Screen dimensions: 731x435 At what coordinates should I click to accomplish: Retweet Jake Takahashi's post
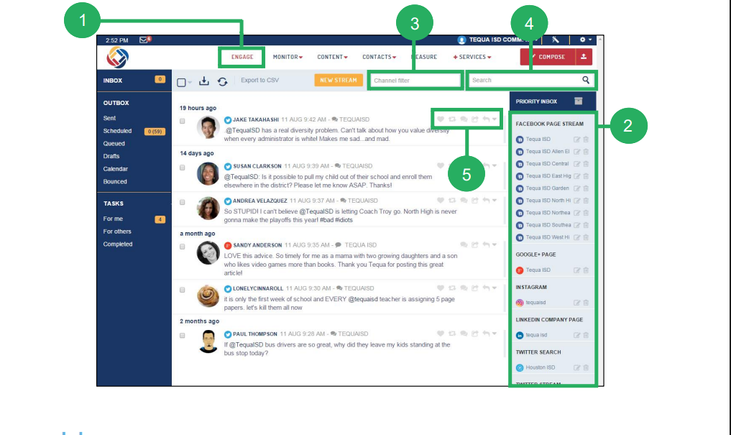click(x=452, y=119)
